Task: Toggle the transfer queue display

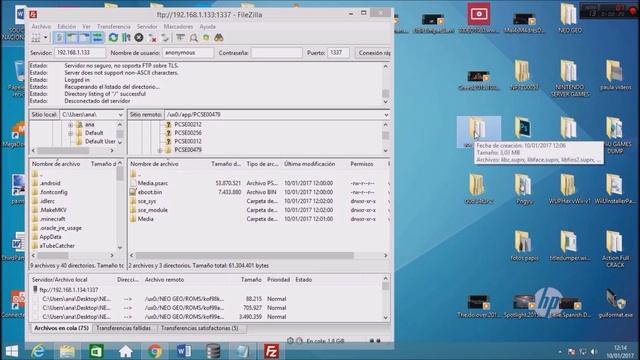Action: [97, 38]
